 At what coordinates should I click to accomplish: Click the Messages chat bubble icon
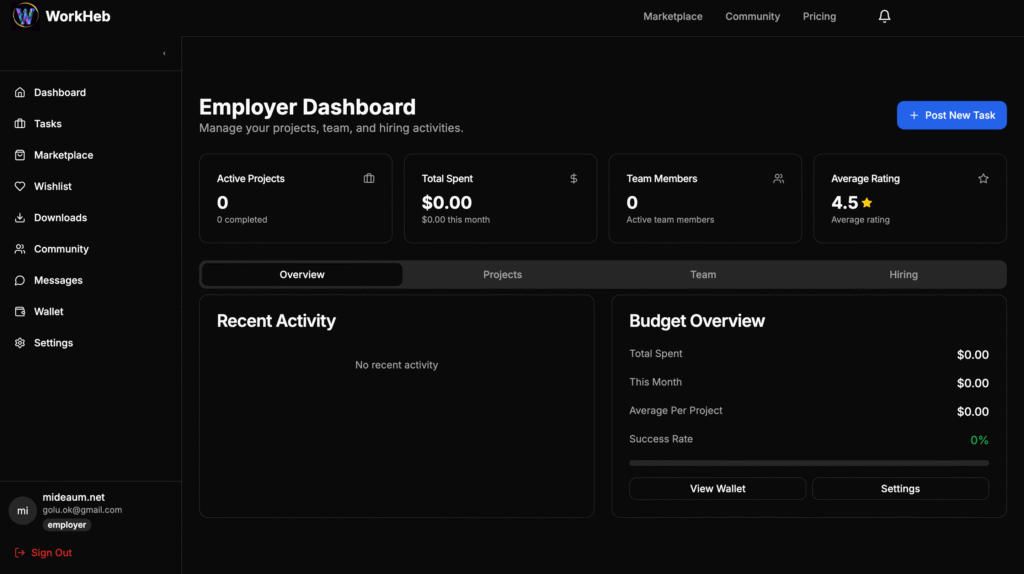click(x=20, y=281)
